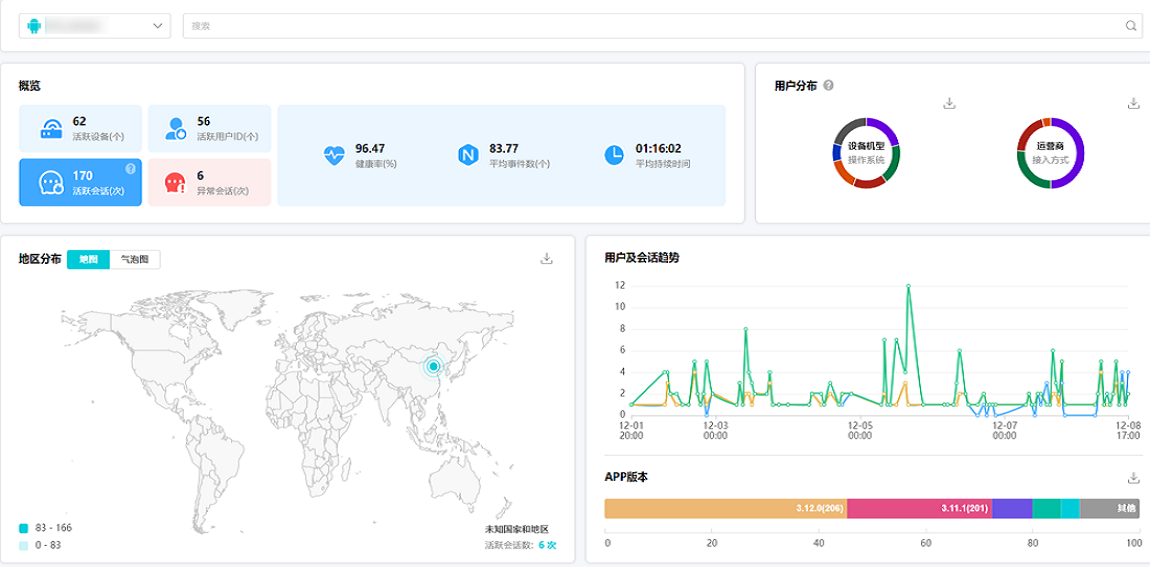Click the pink 3.11.1 version bar segment
The height and width of the screenshot is (567, 1150).
919,508
